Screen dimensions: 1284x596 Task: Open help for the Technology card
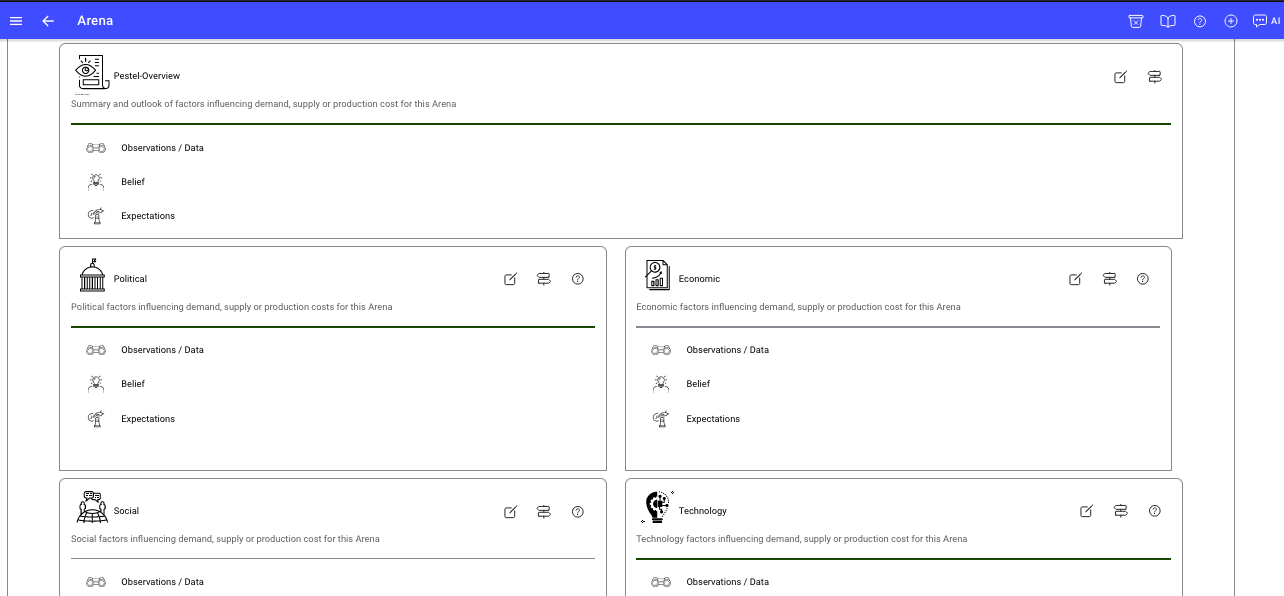[x=1155, y=511]
